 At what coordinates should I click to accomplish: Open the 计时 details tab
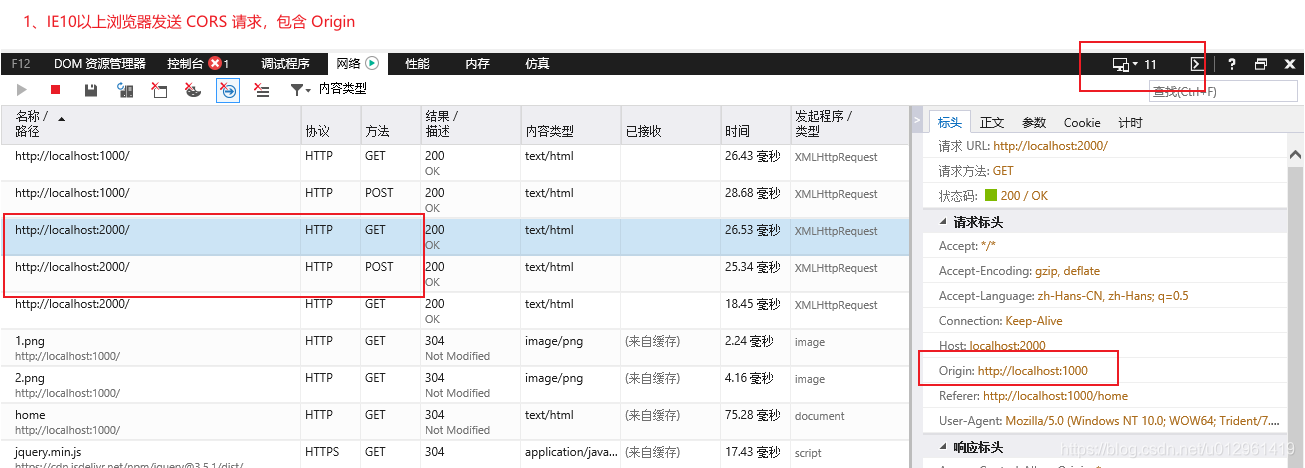1130,122
